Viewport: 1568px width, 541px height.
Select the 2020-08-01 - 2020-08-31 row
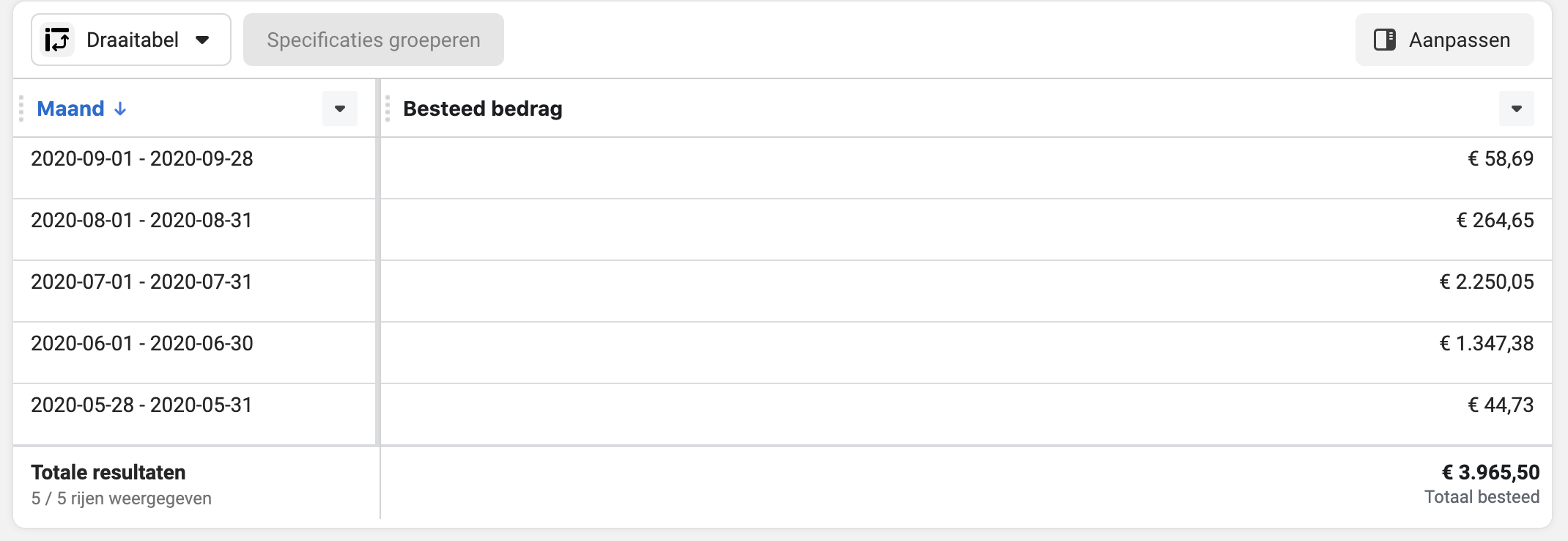[783, 229]
